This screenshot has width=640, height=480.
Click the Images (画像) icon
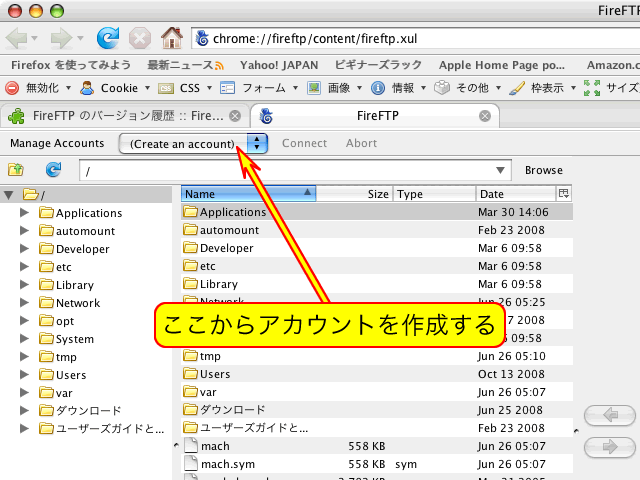[x=314, y=88]
